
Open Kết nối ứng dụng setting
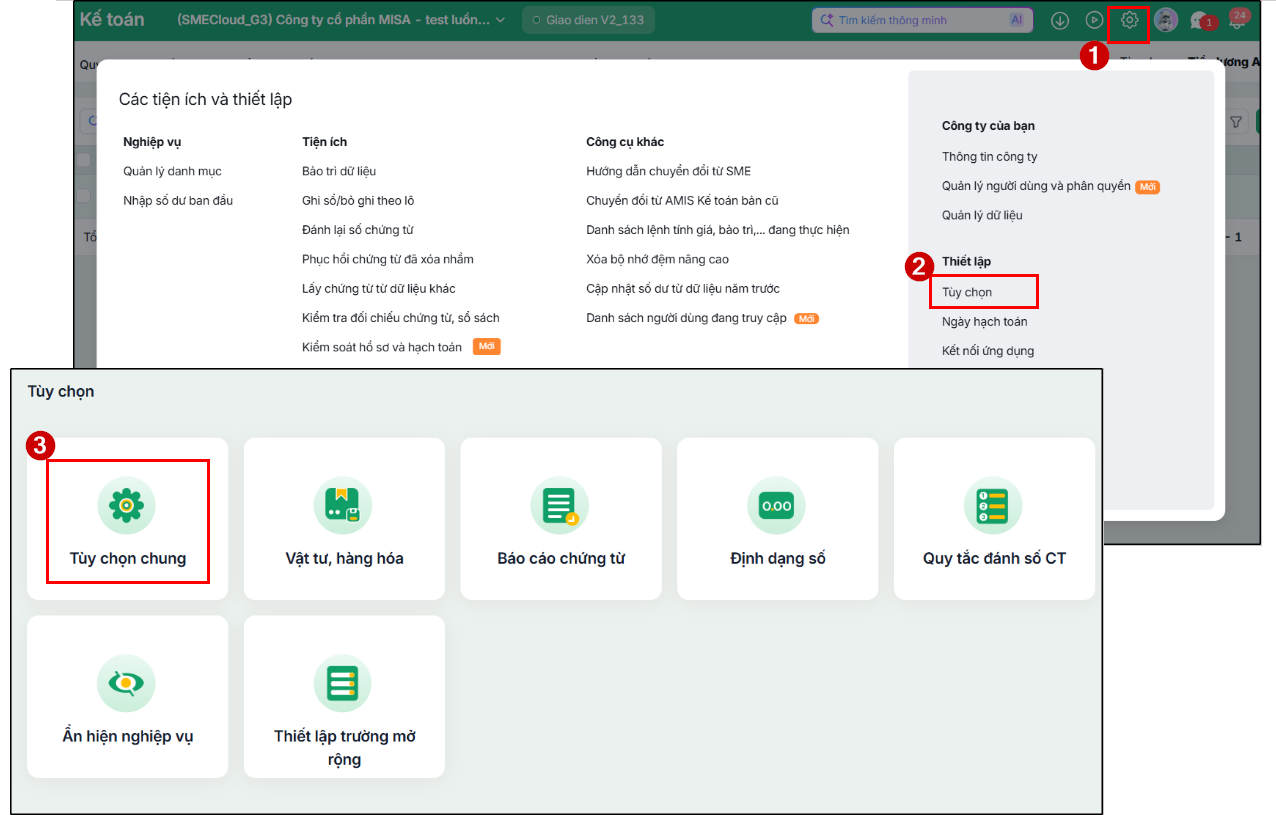click(x=988, y=351)
